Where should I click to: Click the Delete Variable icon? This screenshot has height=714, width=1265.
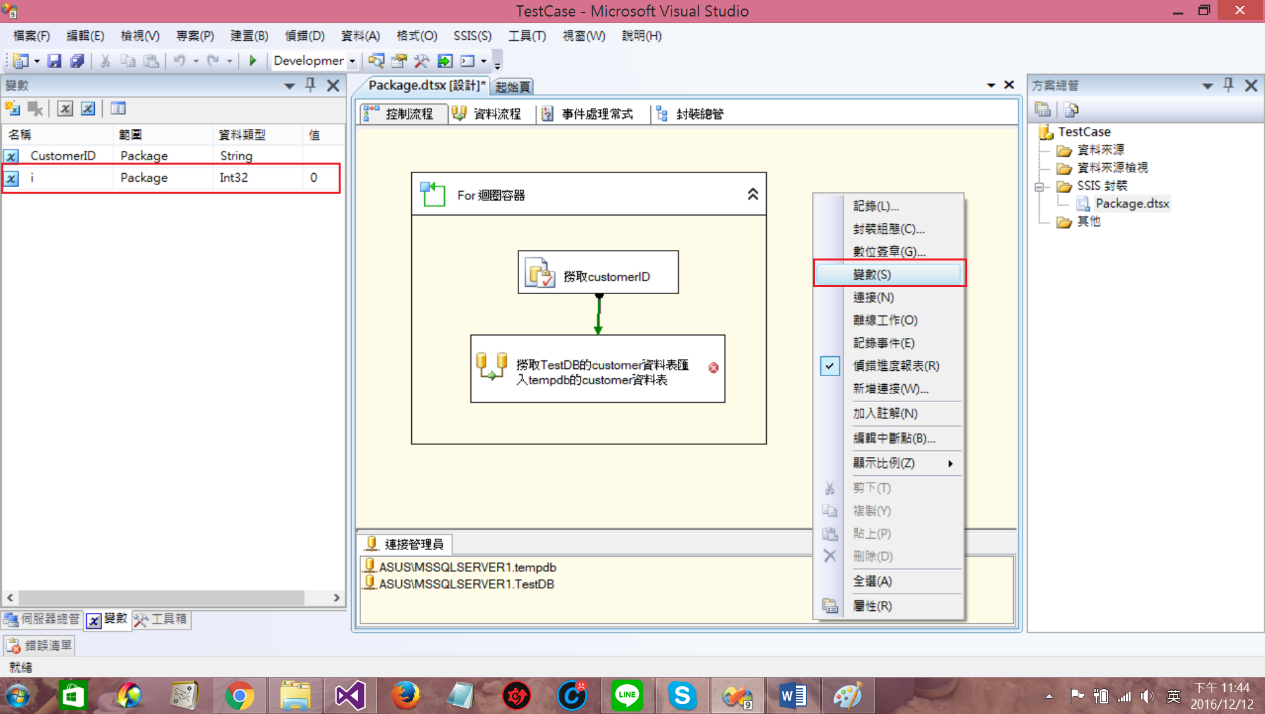coord(35,108)
